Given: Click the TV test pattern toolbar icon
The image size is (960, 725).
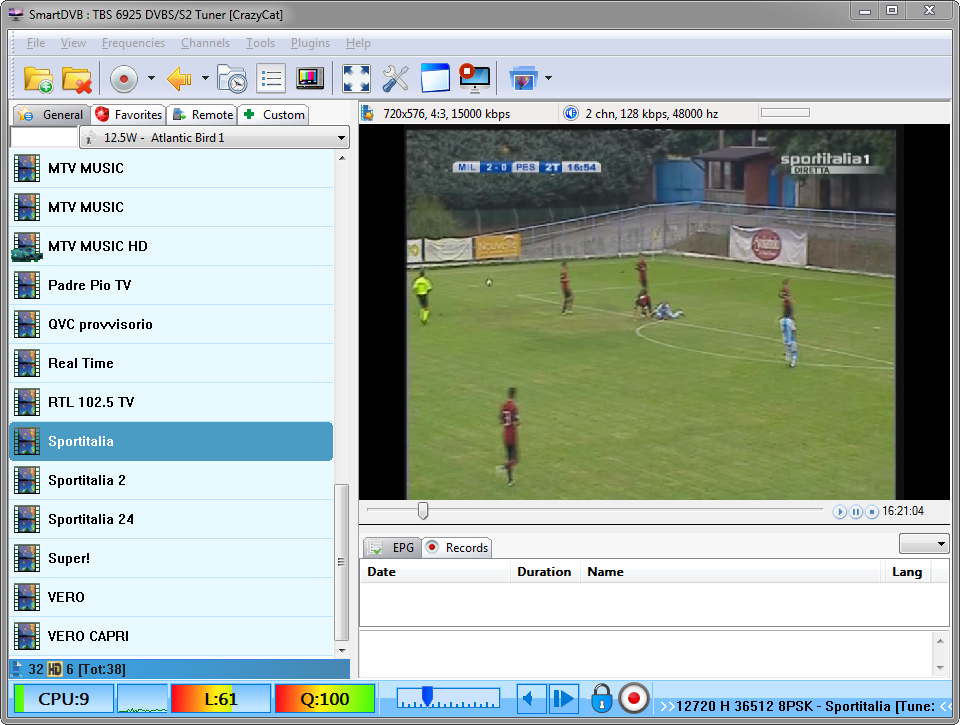Looking at the screenshot, I should point(310,79).
